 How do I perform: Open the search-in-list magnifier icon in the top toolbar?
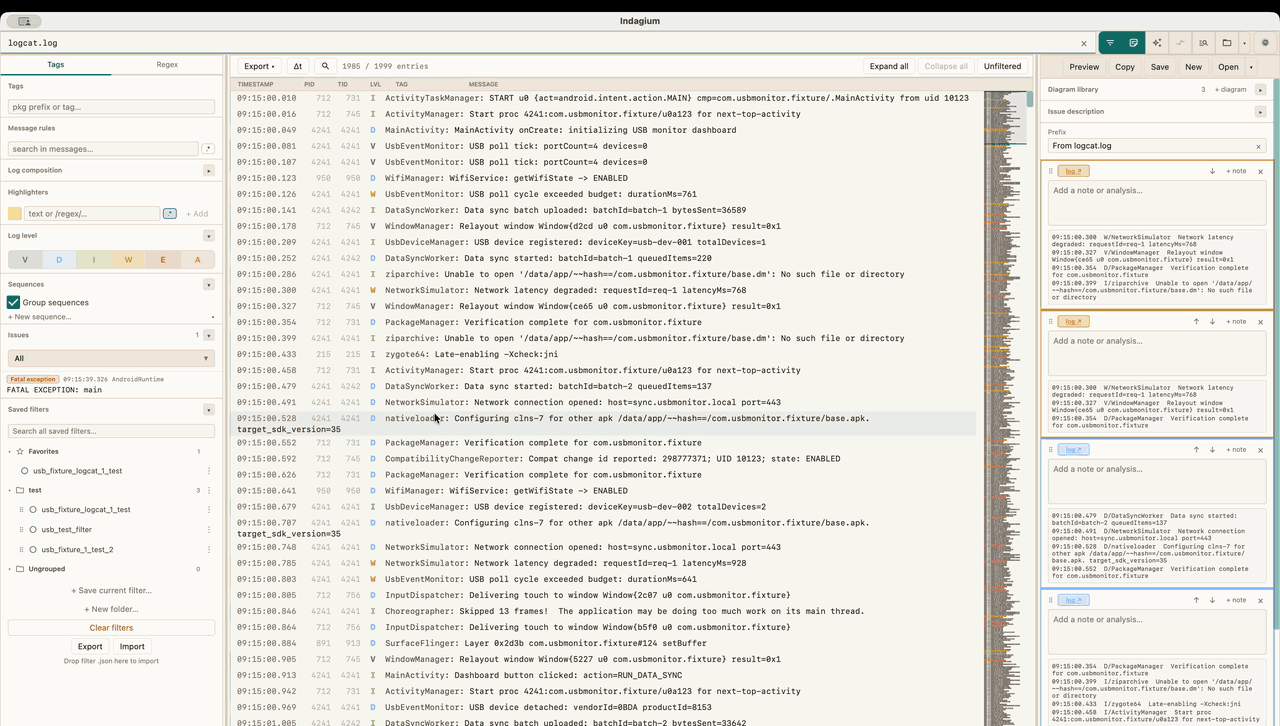click(1203, 43)
